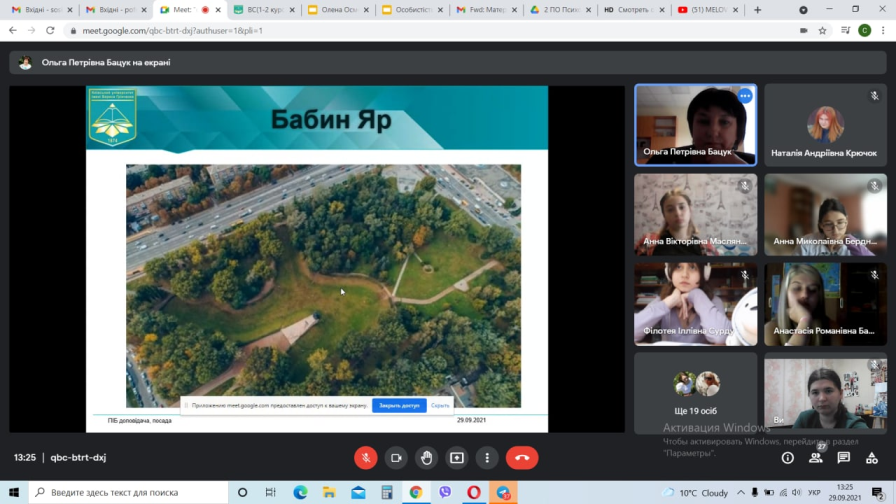
Task: Toggle the camera on or off
Action: pyautogui.click(x=396, y=458)
